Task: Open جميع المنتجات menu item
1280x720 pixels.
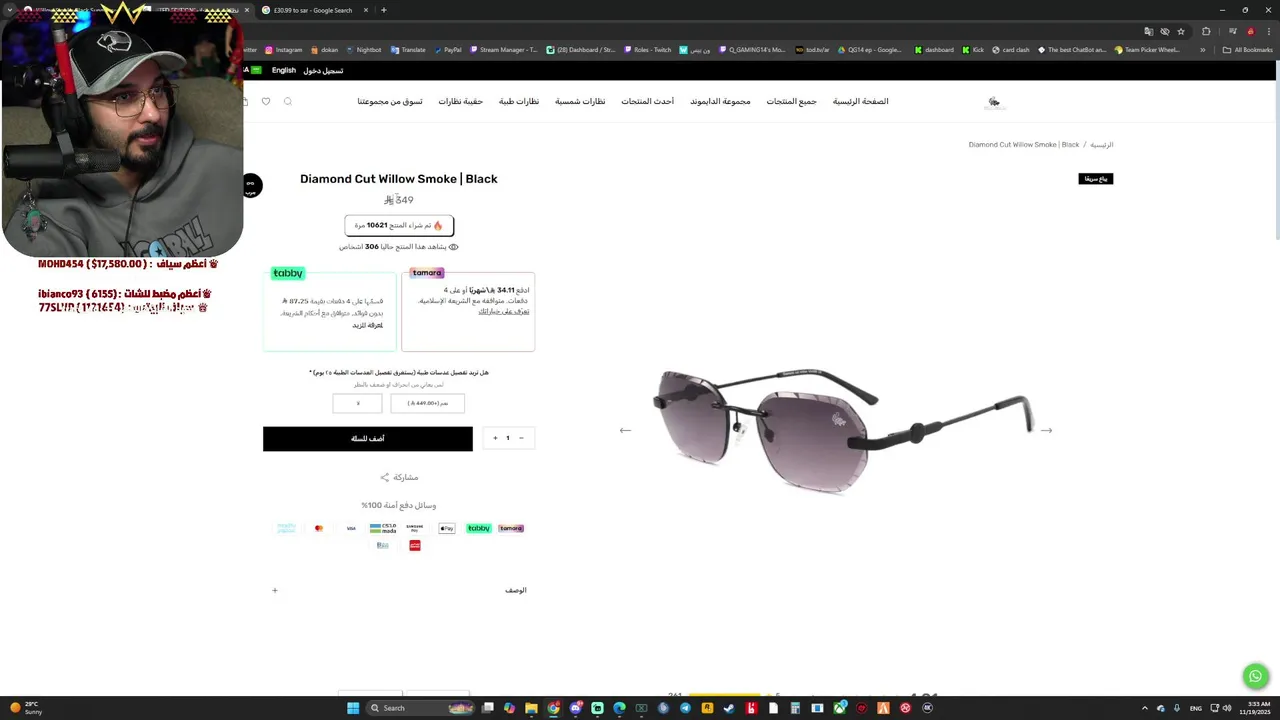Action: click(792, 101)
